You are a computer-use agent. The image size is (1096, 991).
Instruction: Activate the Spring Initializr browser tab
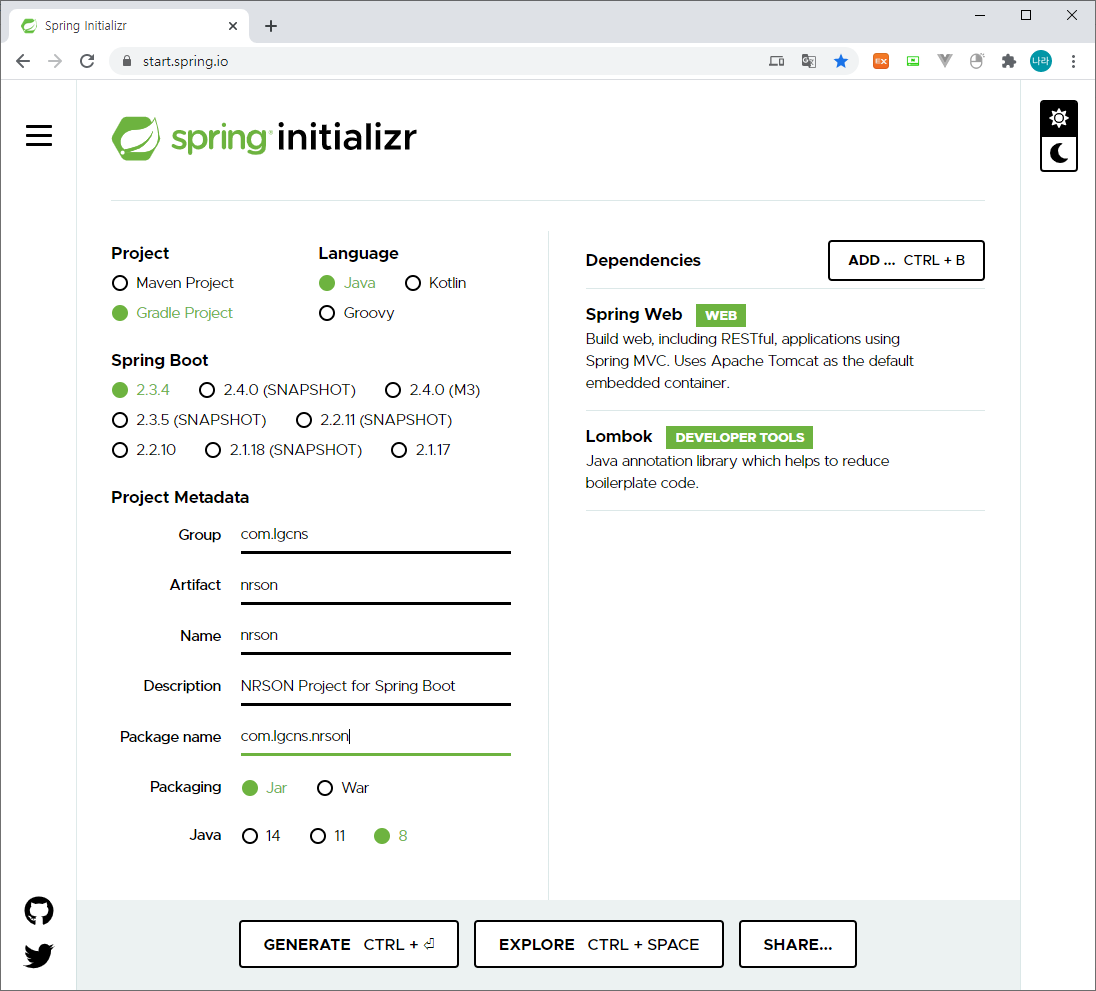129,26
